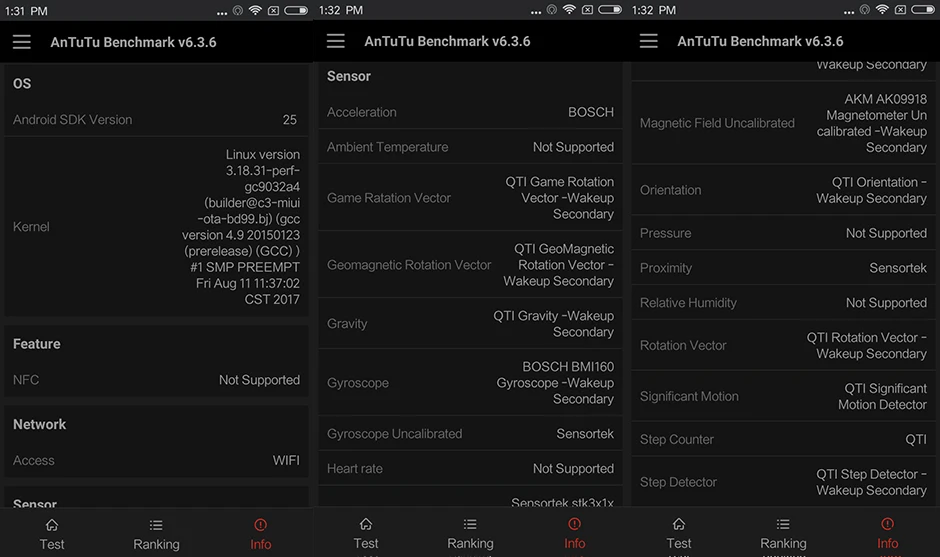
Task: Click WIFI access value
Action: click(x=286, y=460)
